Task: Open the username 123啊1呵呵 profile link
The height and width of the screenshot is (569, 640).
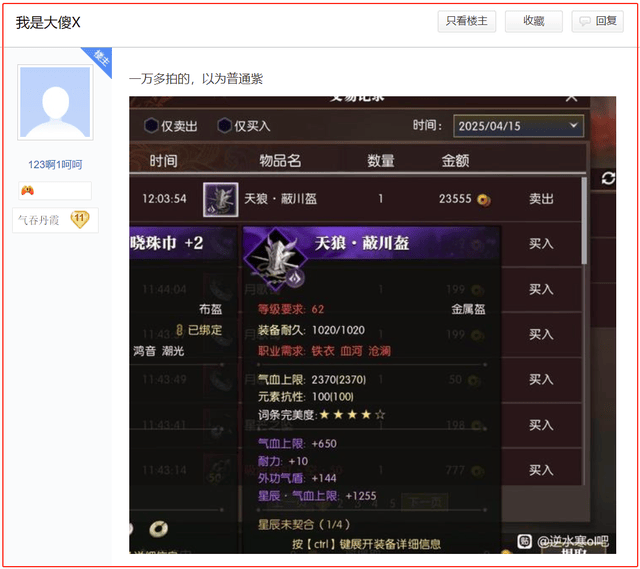Action: [55, 164]
